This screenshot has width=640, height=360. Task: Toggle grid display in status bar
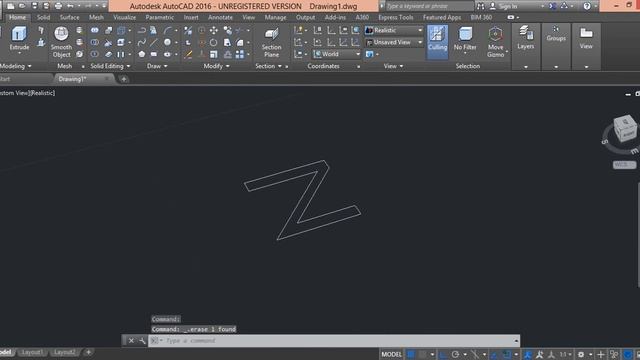point(411,354)
